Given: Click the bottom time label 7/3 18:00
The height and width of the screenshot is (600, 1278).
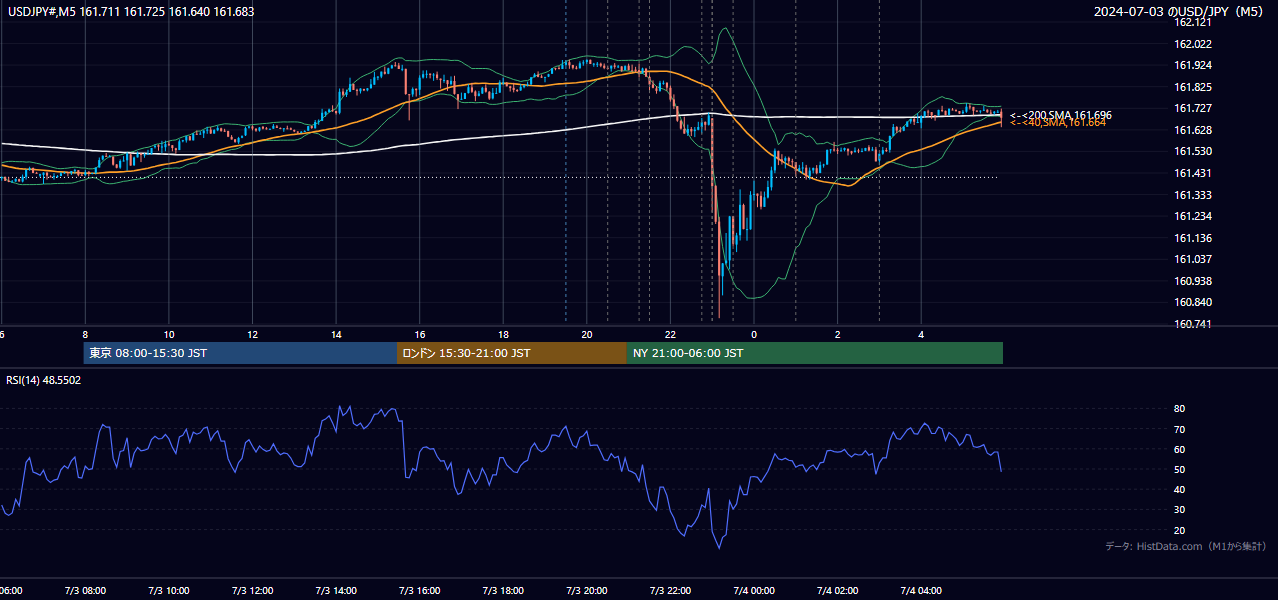Looking at the screenshot, I should click(503, 591).
